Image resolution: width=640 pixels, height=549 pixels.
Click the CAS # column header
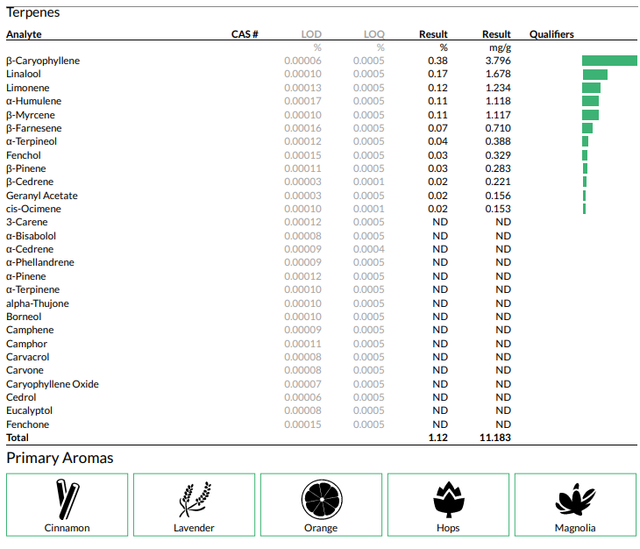coord(244,34)
